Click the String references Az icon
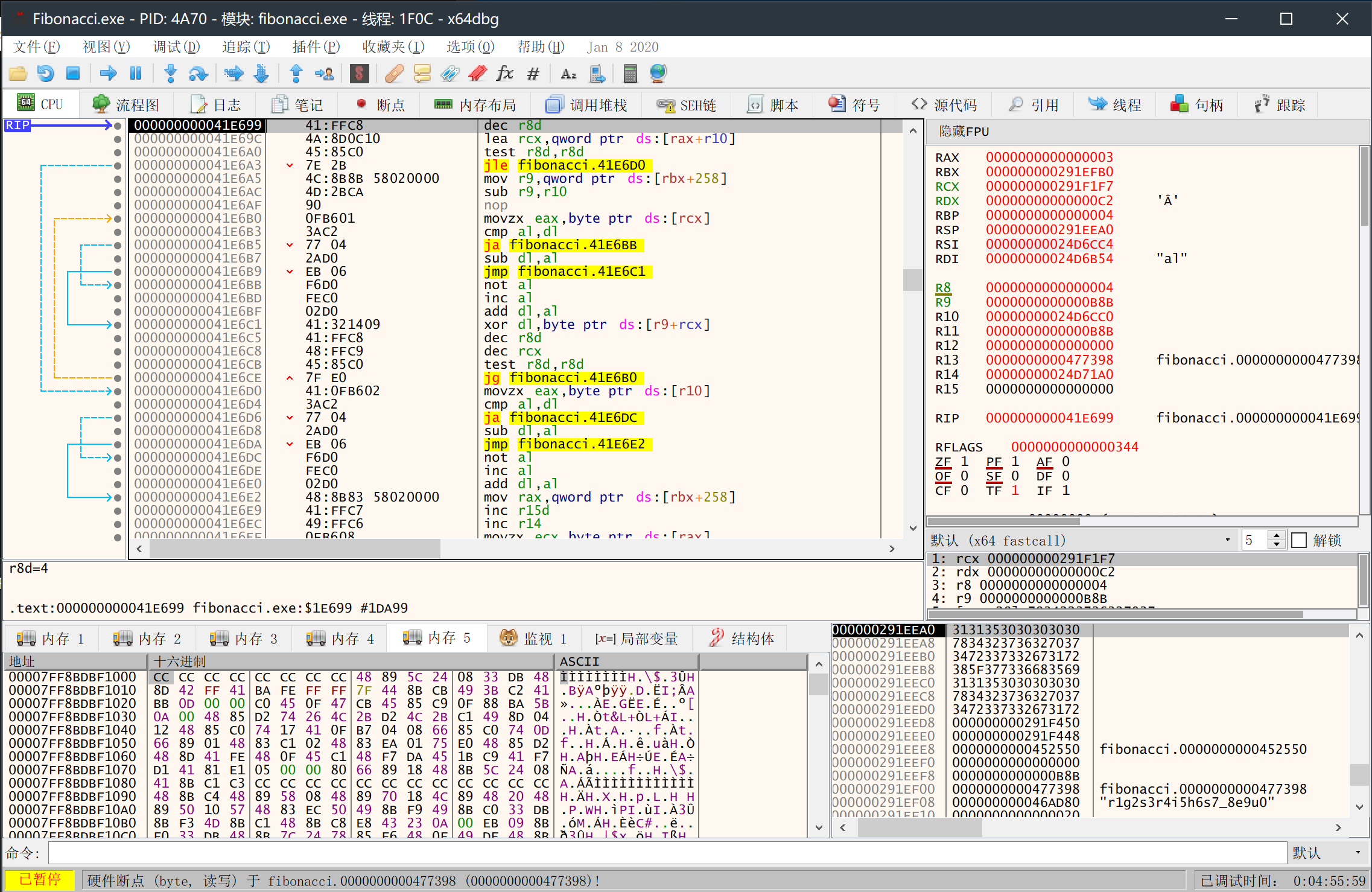 (568, 74)
